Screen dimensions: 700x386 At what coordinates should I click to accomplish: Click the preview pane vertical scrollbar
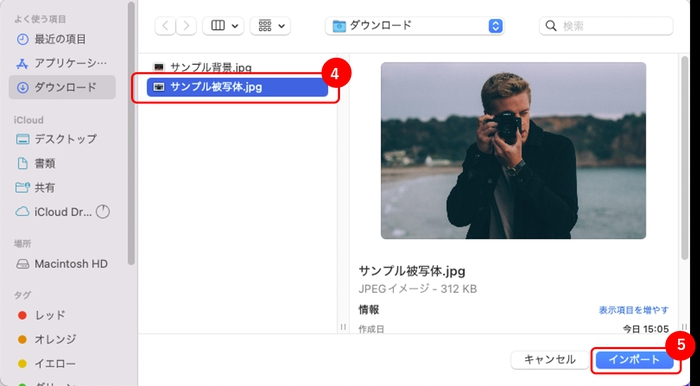tap(685, 158)
